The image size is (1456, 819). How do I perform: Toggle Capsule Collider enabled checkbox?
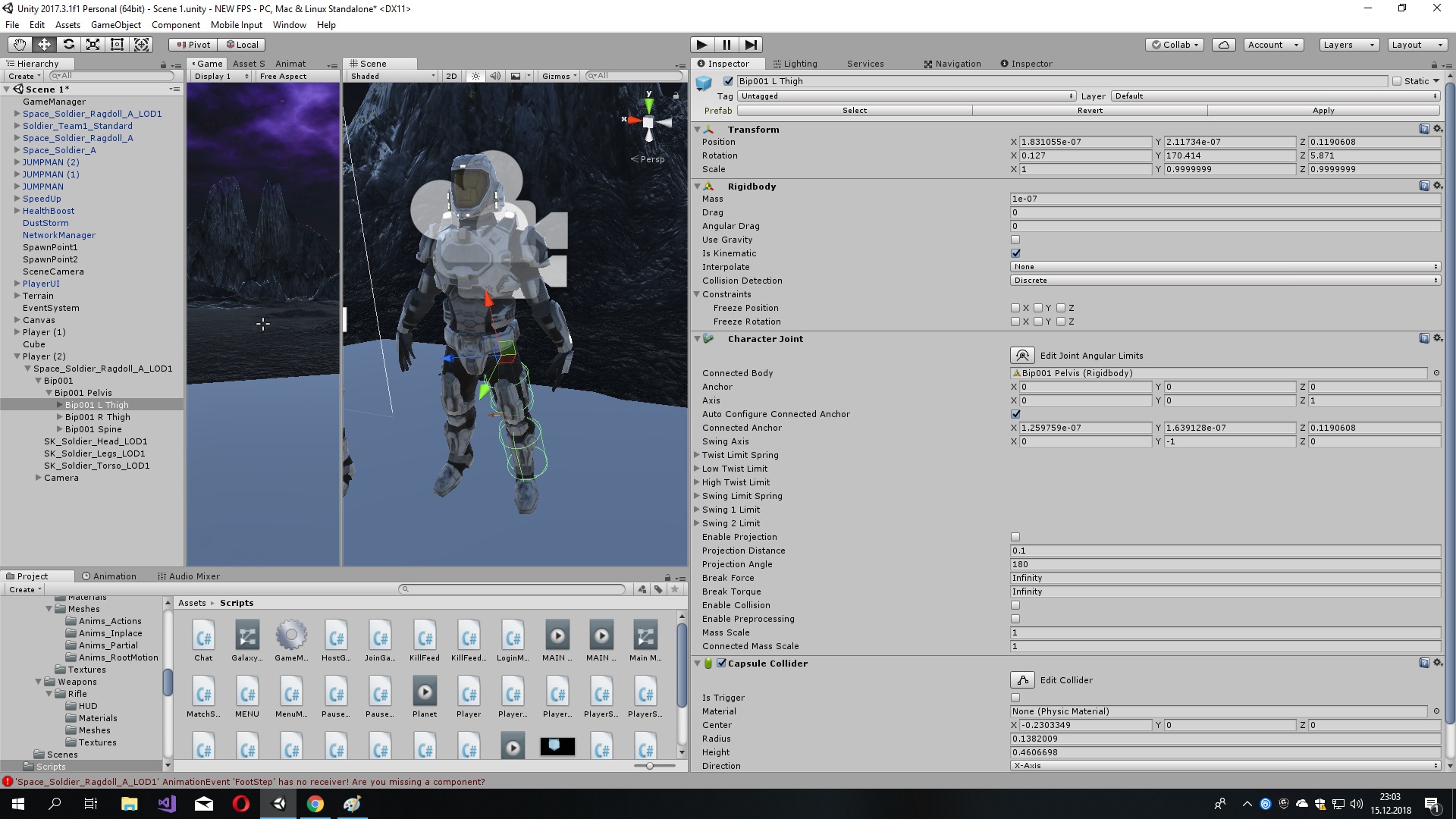(721, 663)
